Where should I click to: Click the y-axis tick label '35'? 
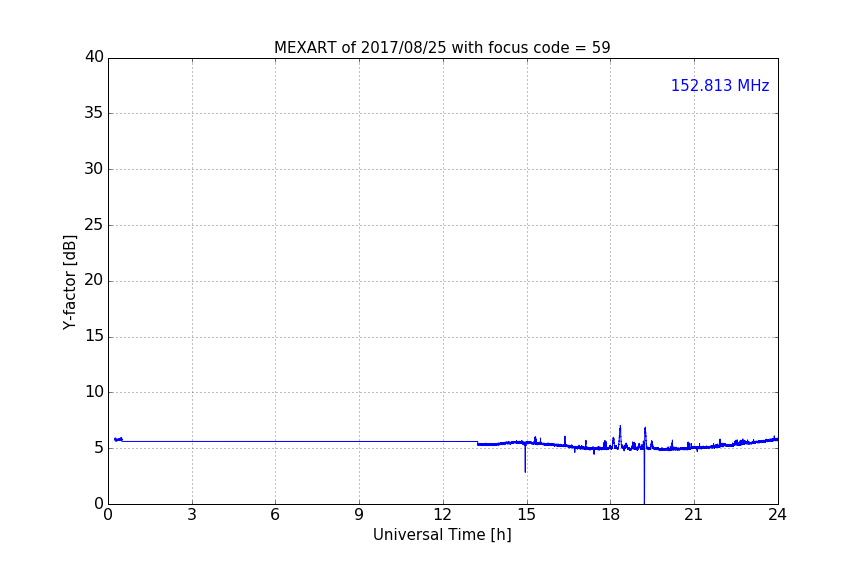click(x=94, y=113)
